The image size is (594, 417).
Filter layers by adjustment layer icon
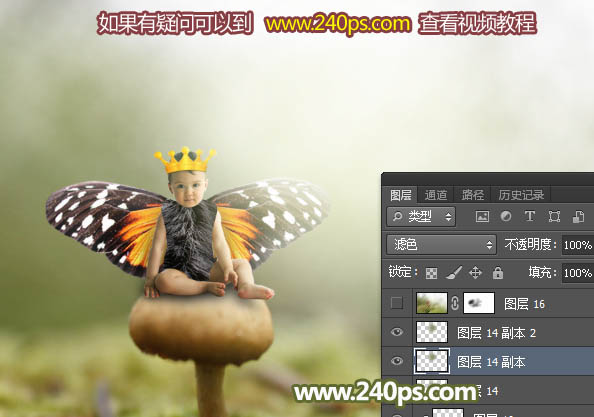(x=506, y=217)
